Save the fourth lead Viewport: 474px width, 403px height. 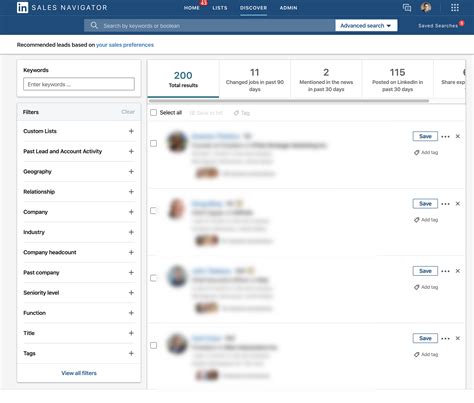click(x=425, y=338)
